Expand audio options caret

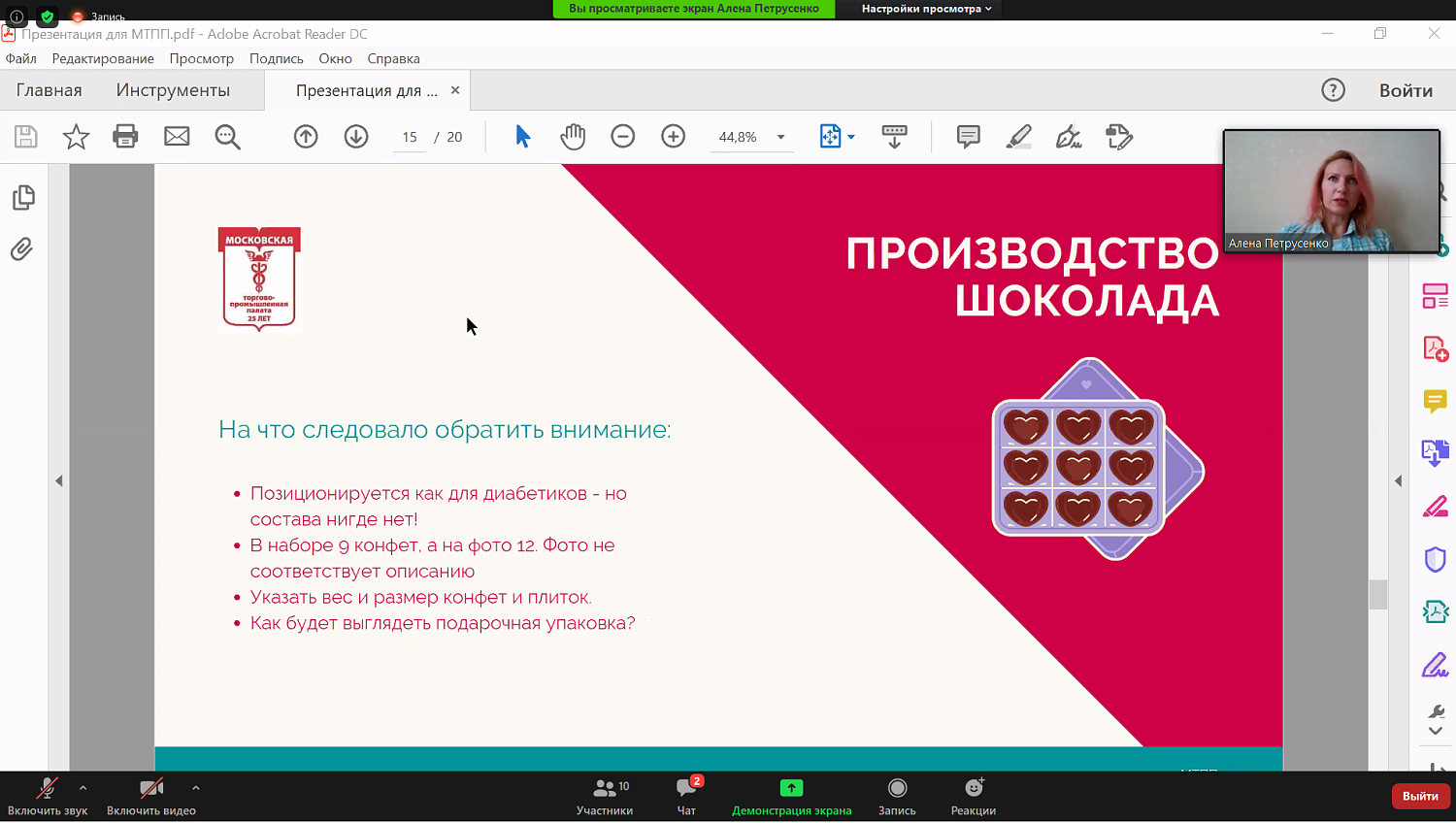click(83, 788)
